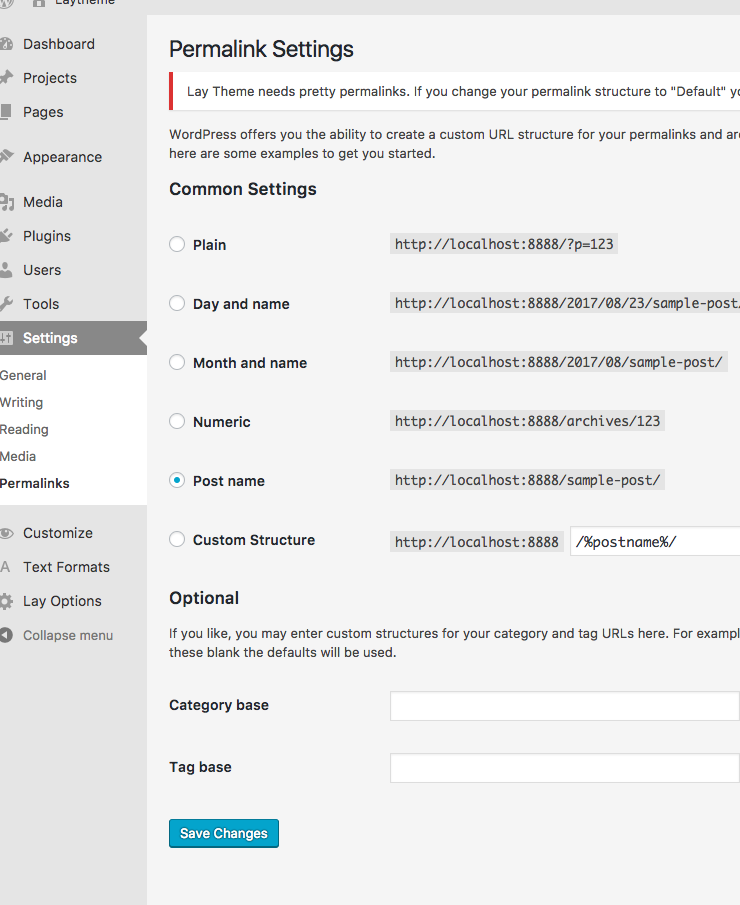Click the Appearance paintbrush icon
Screen dimensions: 740x905
pyautogui.click(x=6, y=157)
